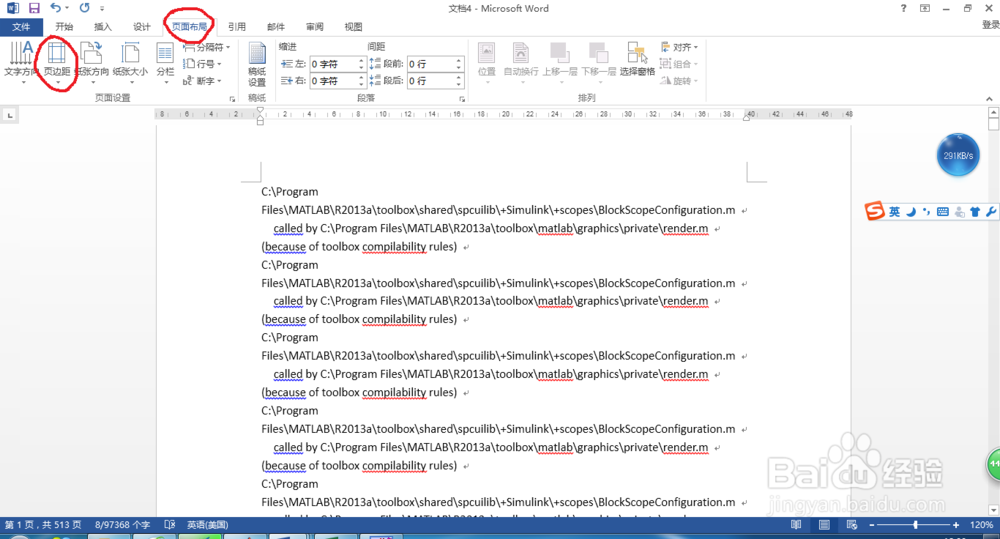Switch to the 开始 Home tab
This screenshot has width=1000, height=539.
point(64,27)
